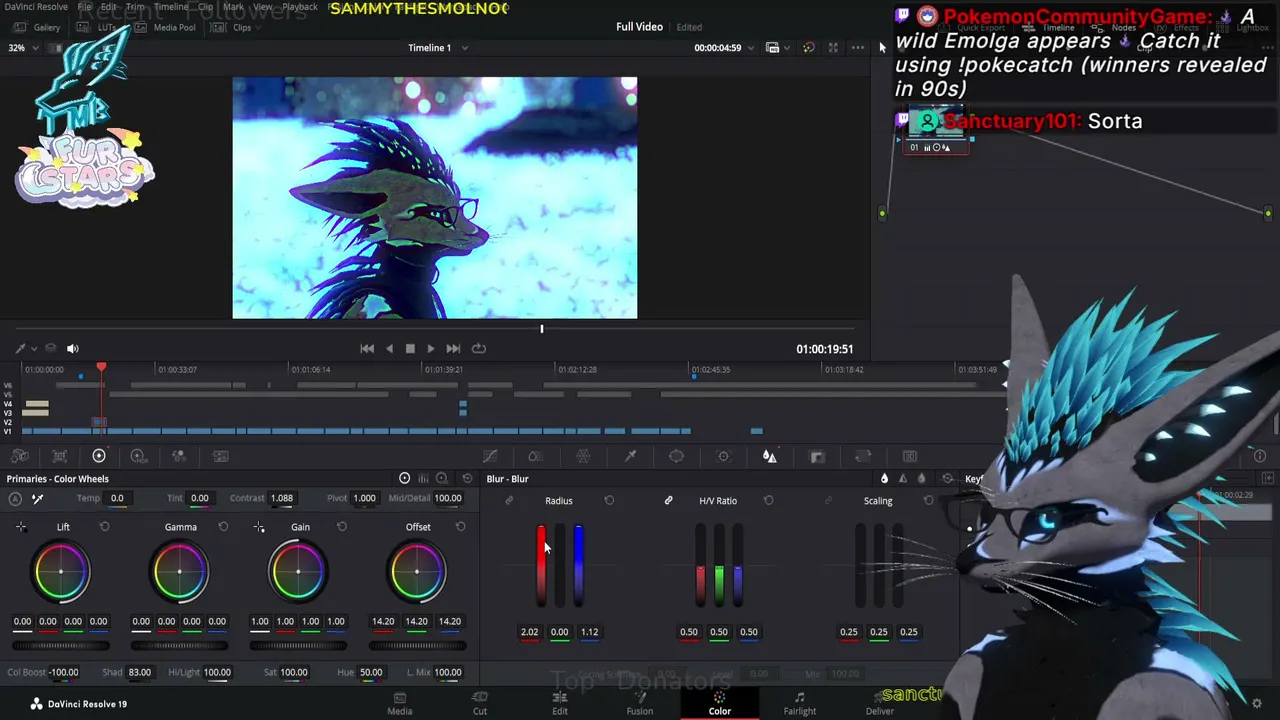Play the clip in reverse
Screen dimensions: 1280x720
389,348
